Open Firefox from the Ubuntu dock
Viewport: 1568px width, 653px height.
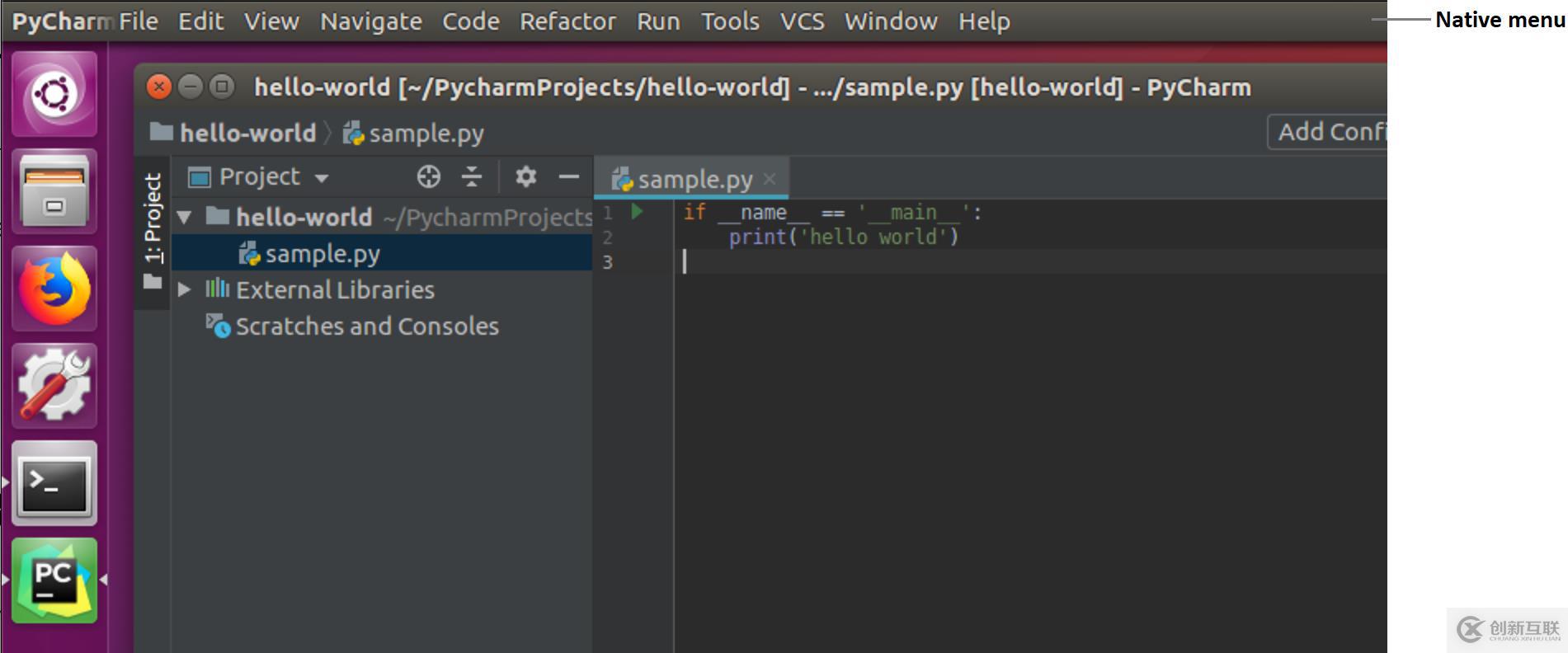[x=54, y=289]
